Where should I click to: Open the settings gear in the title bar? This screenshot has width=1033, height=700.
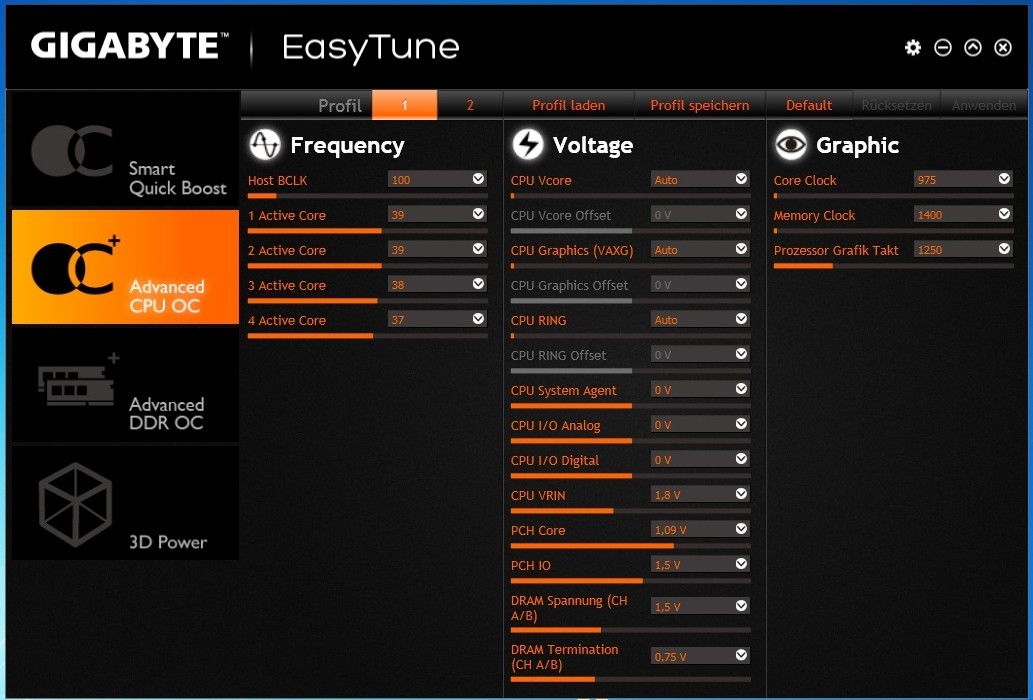point(912,47)
